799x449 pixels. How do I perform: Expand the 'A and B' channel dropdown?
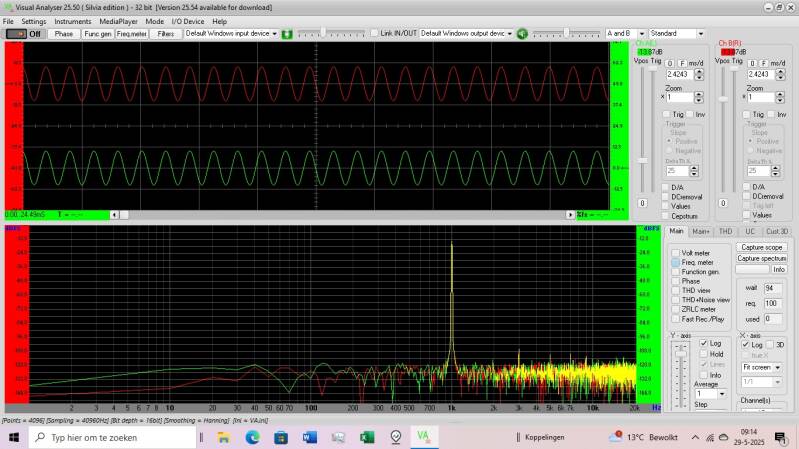click(639, 33)
